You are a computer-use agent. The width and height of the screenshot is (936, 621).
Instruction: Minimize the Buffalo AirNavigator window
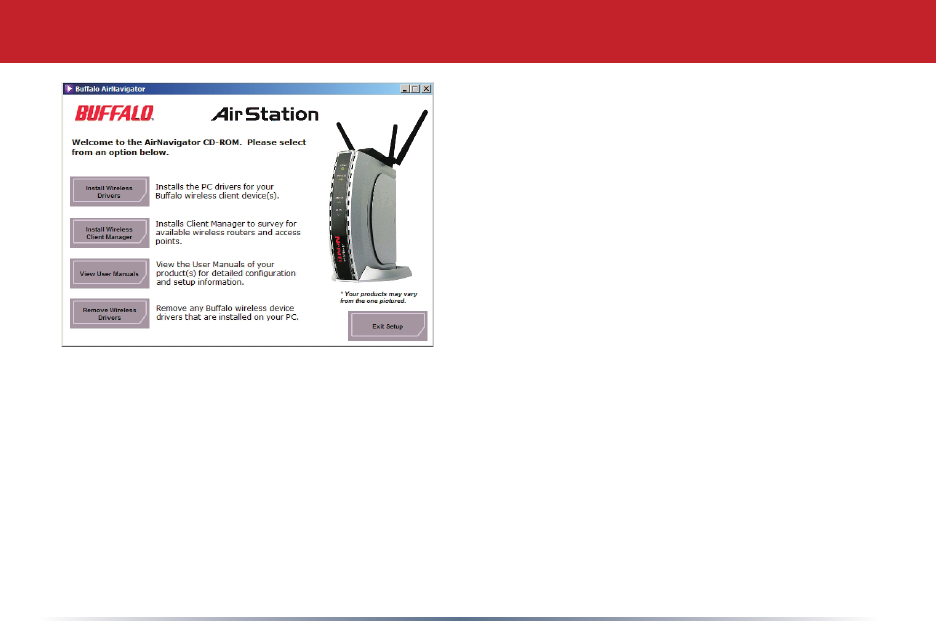[x=405, y=89]
